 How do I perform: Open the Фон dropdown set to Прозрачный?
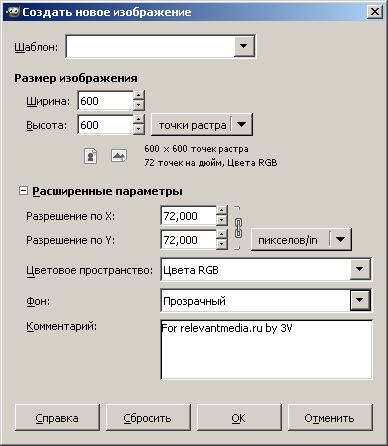(360, 300)
